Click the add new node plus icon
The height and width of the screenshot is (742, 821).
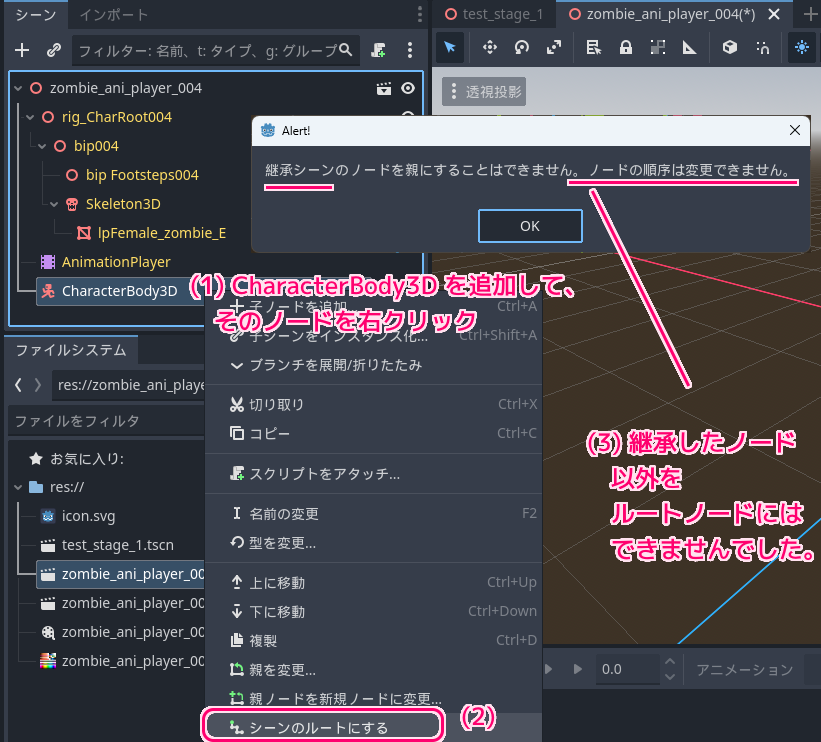(x=23, y=49)
